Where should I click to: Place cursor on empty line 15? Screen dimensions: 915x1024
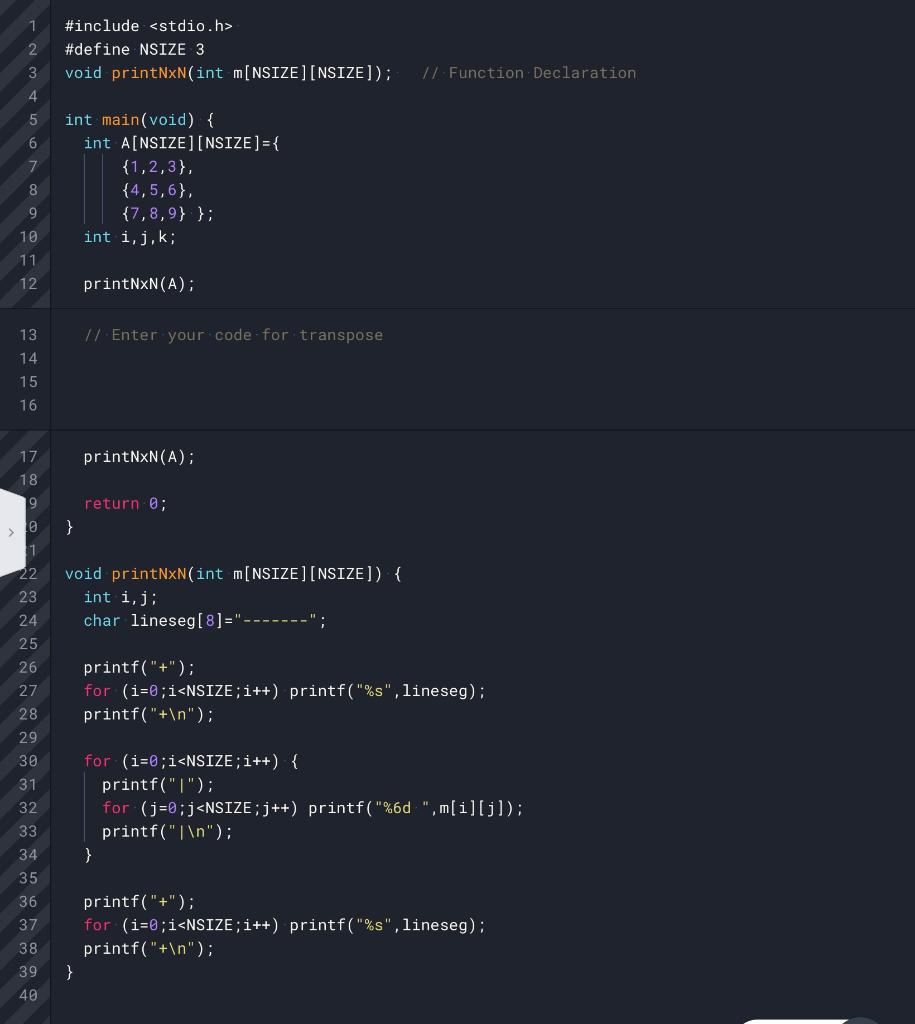(x=482, y=382)
